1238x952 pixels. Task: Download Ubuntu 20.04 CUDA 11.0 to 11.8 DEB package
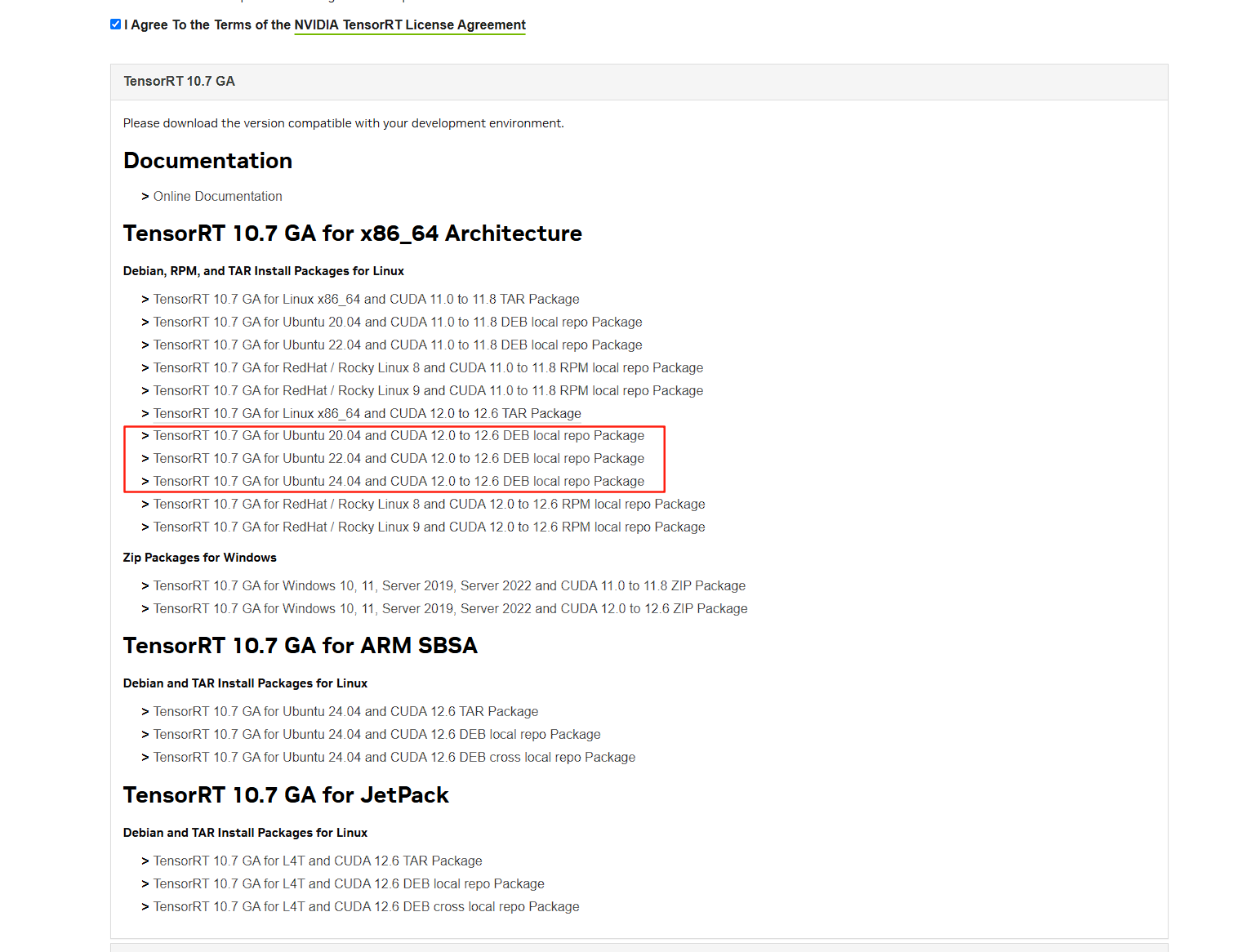(x=398, y=323)
